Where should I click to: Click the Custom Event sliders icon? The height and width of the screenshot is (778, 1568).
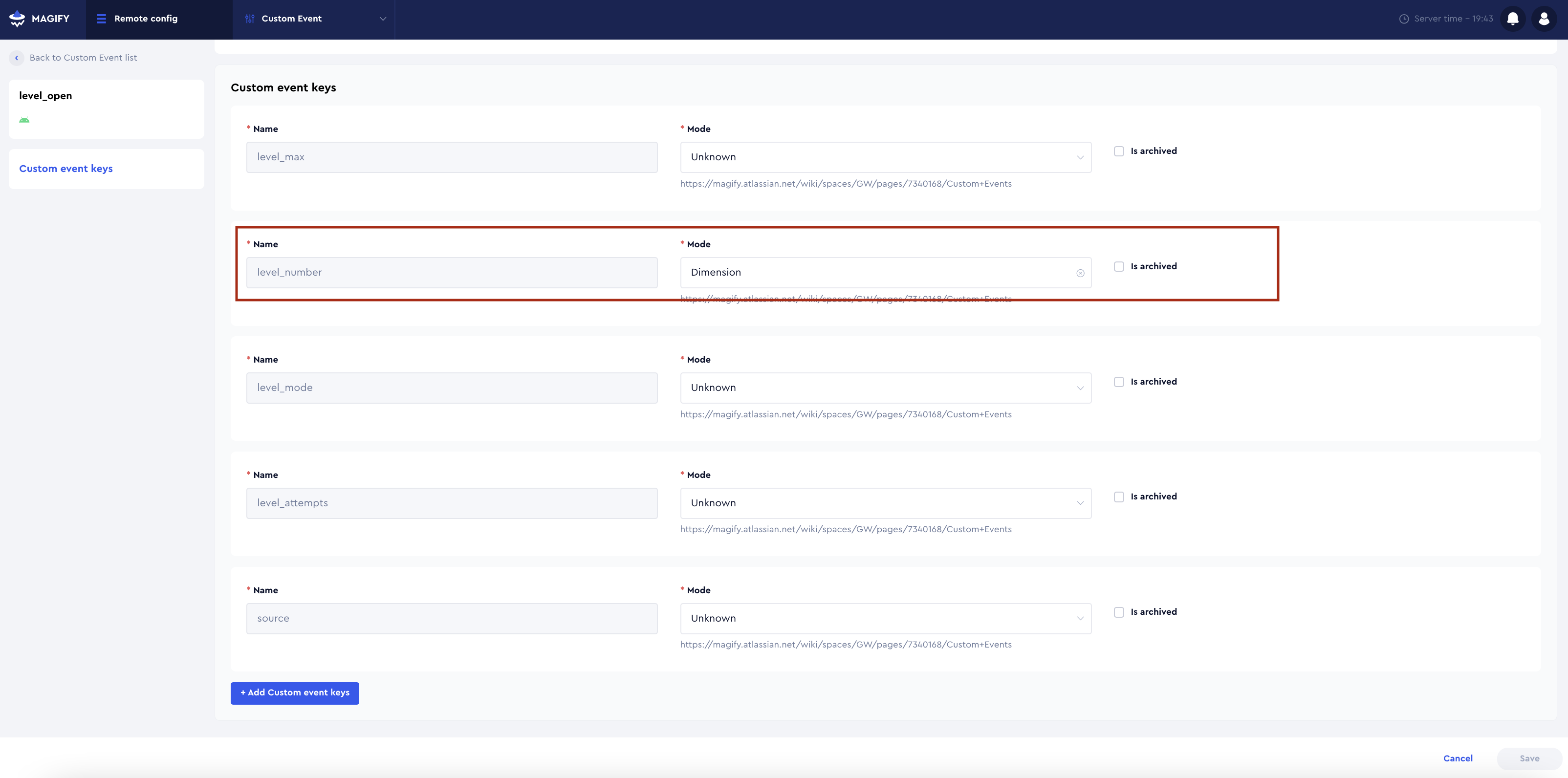coord(250,19)
